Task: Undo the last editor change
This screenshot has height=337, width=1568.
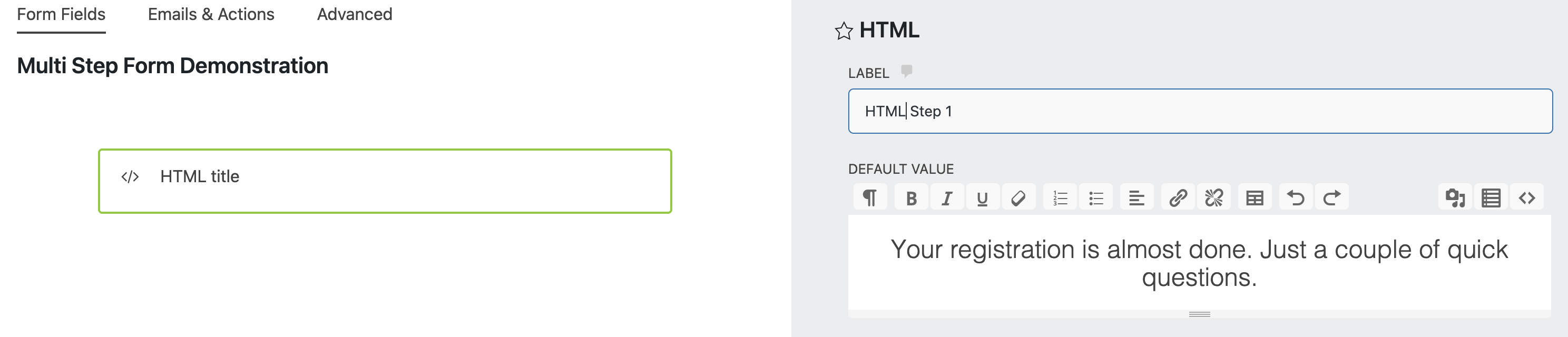Action: [x=1295, y=196]
